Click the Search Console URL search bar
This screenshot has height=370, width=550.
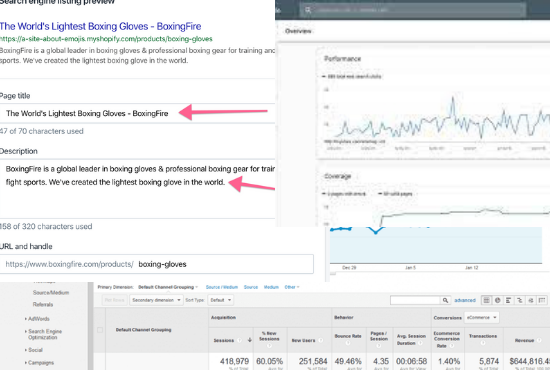click(x=413, y=10)
